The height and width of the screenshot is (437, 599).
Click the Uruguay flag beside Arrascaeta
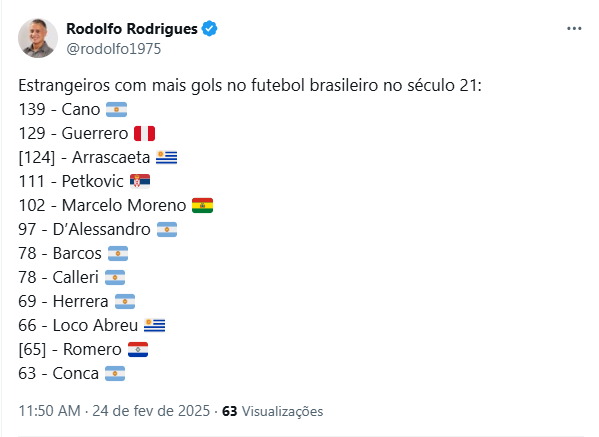[167, 157]
